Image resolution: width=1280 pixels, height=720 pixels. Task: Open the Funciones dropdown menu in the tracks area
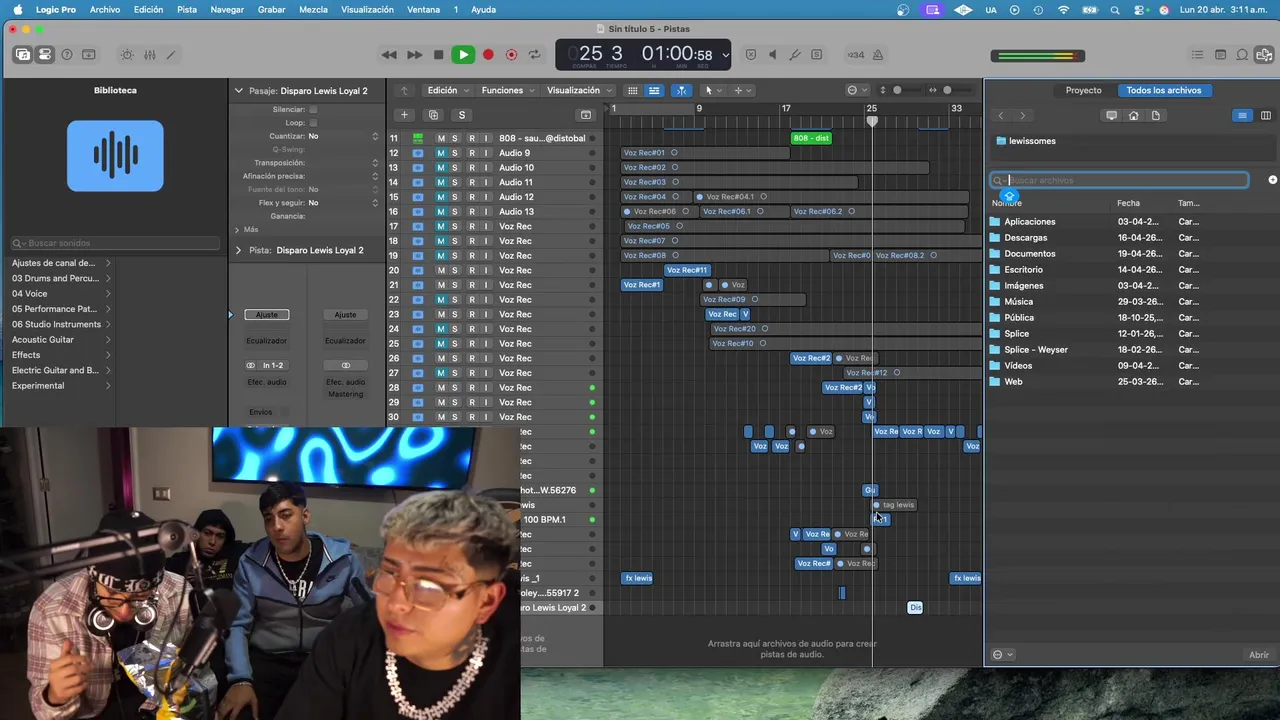tap(508, 90)
